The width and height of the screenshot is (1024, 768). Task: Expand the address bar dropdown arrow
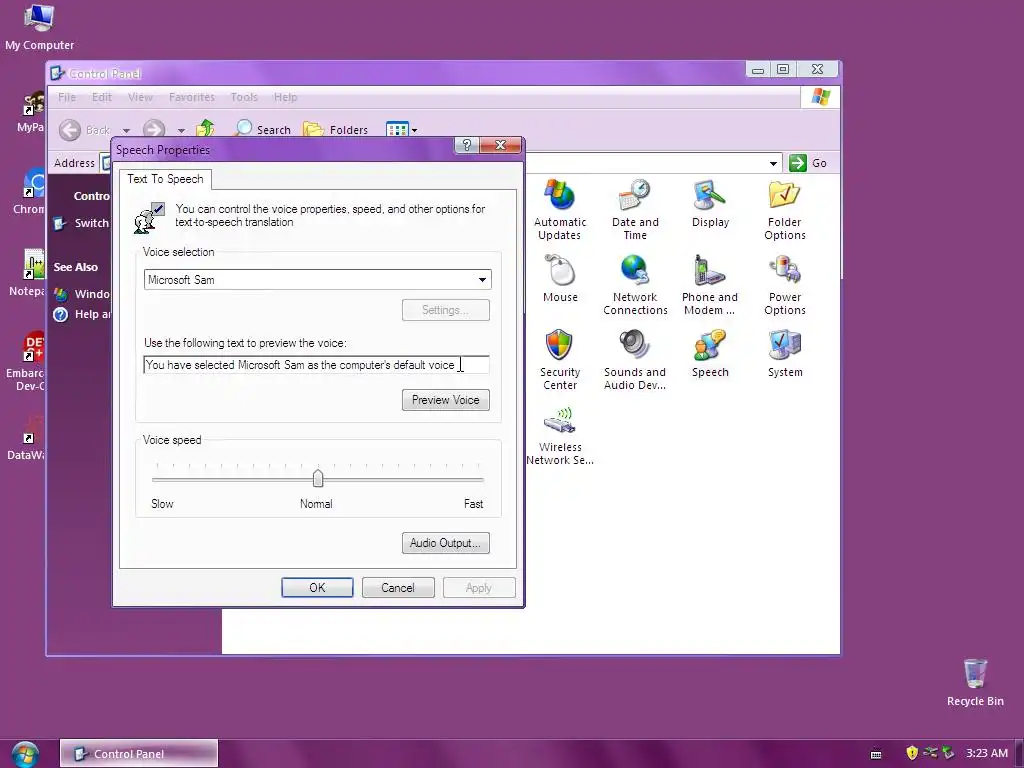click(773, 163)
